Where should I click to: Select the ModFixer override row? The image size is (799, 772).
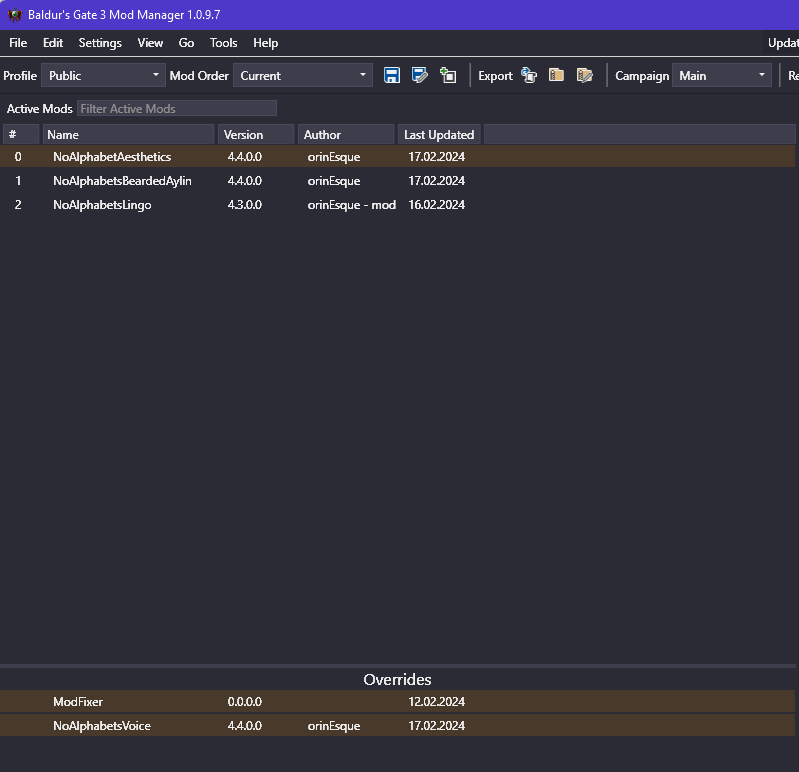[x=397, y=702]
